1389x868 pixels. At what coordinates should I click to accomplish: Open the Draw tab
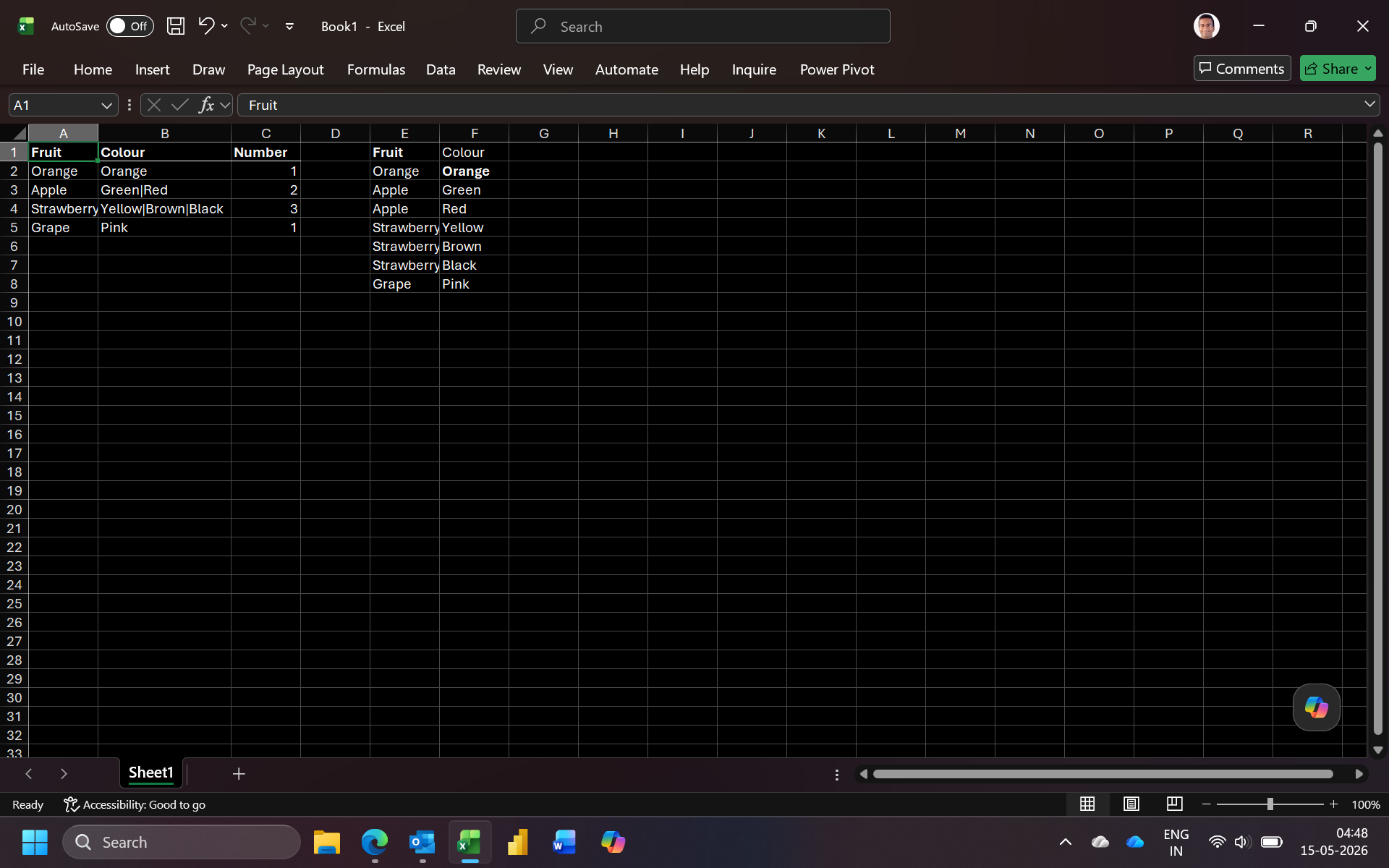[x=208, y=69]
